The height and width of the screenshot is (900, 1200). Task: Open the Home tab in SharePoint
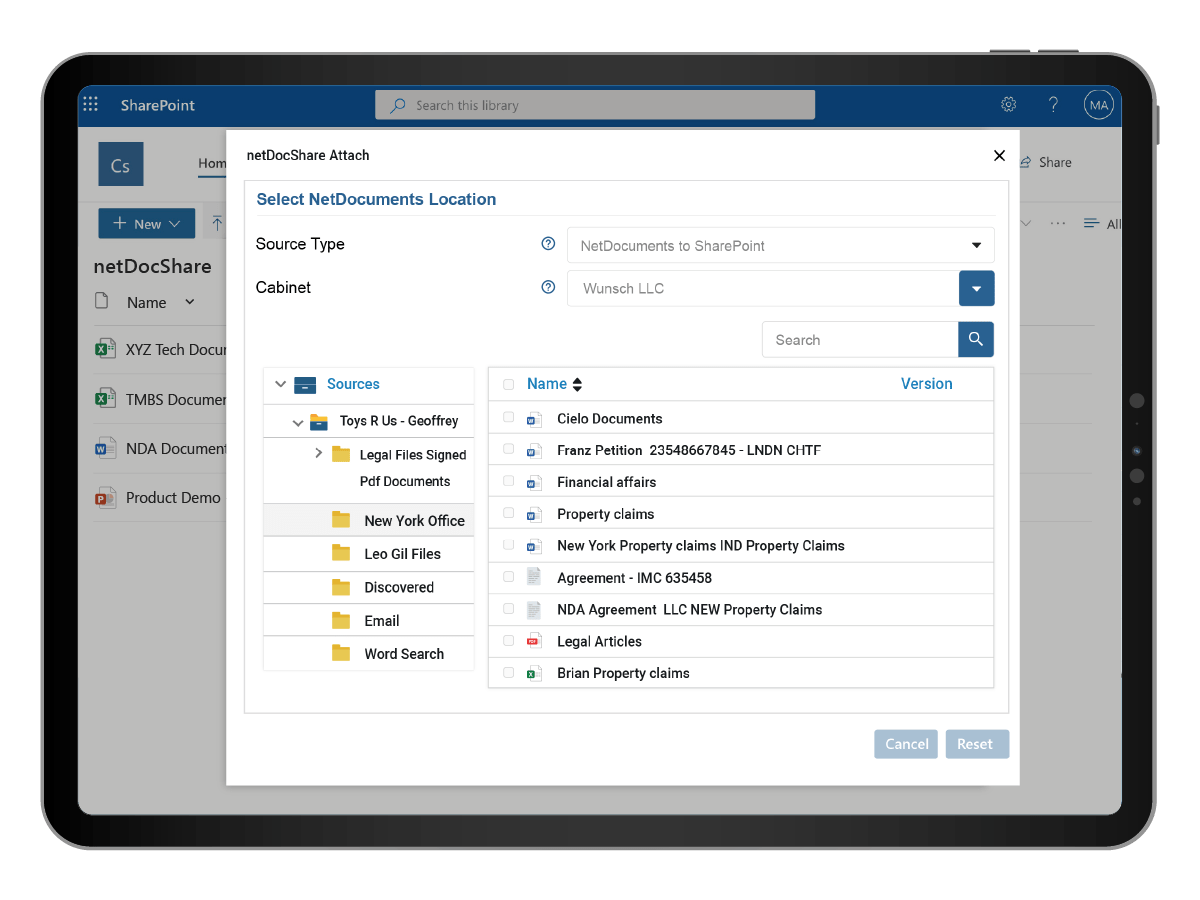[x=211, y=163]
